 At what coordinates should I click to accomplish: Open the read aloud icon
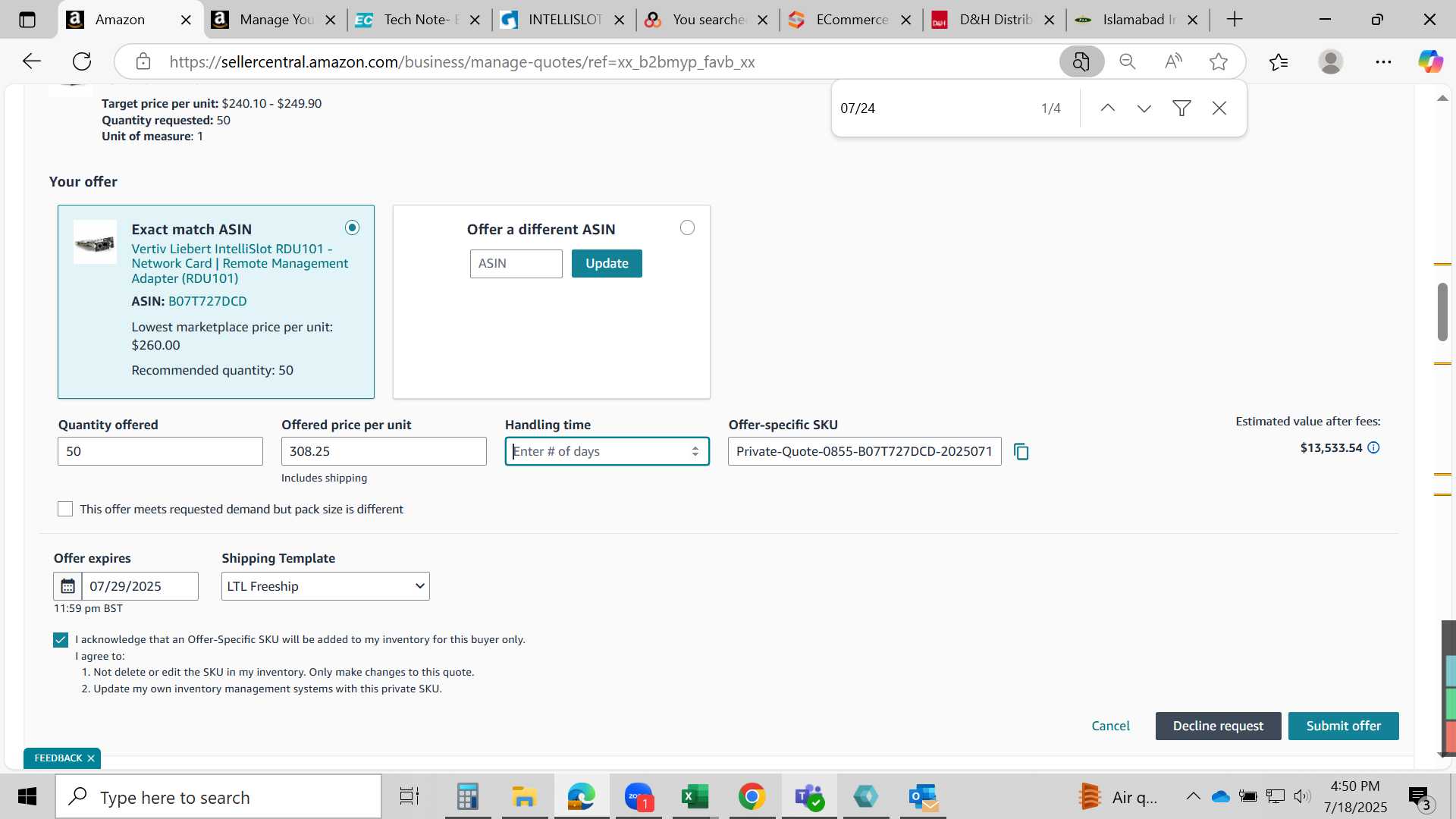click(x=1173, y=61)
